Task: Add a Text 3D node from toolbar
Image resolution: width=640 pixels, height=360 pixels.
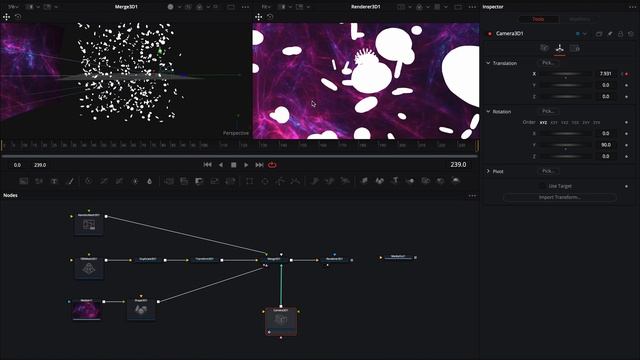Action: click(x=395, y=181)
